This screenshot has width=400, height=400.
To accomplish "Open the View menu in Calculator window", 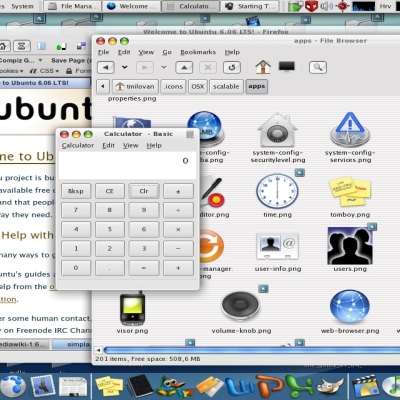I will (130, 145).
